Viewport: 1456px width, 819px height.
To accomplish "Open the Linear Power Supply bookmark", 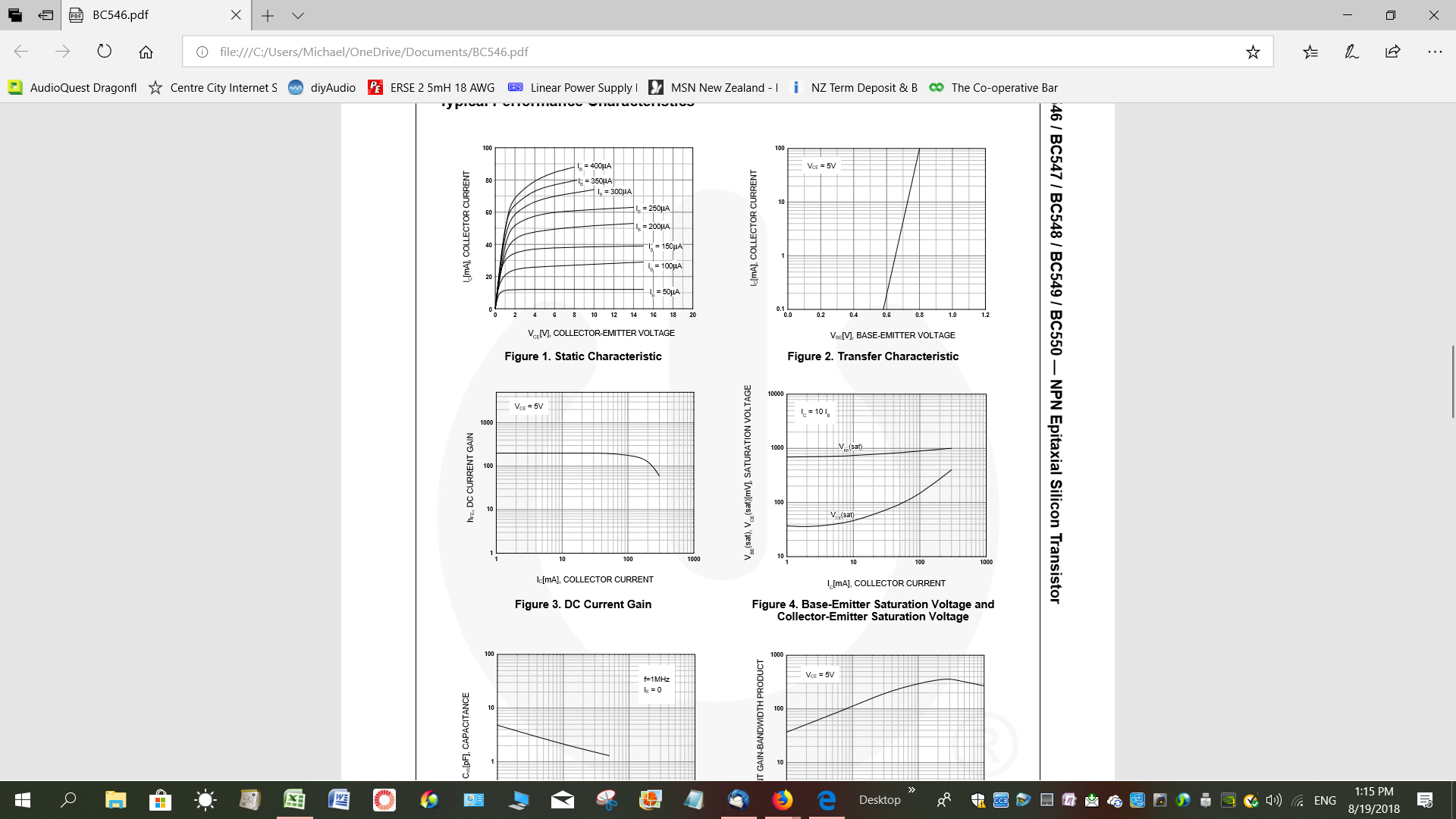I will tap(573, 88).
